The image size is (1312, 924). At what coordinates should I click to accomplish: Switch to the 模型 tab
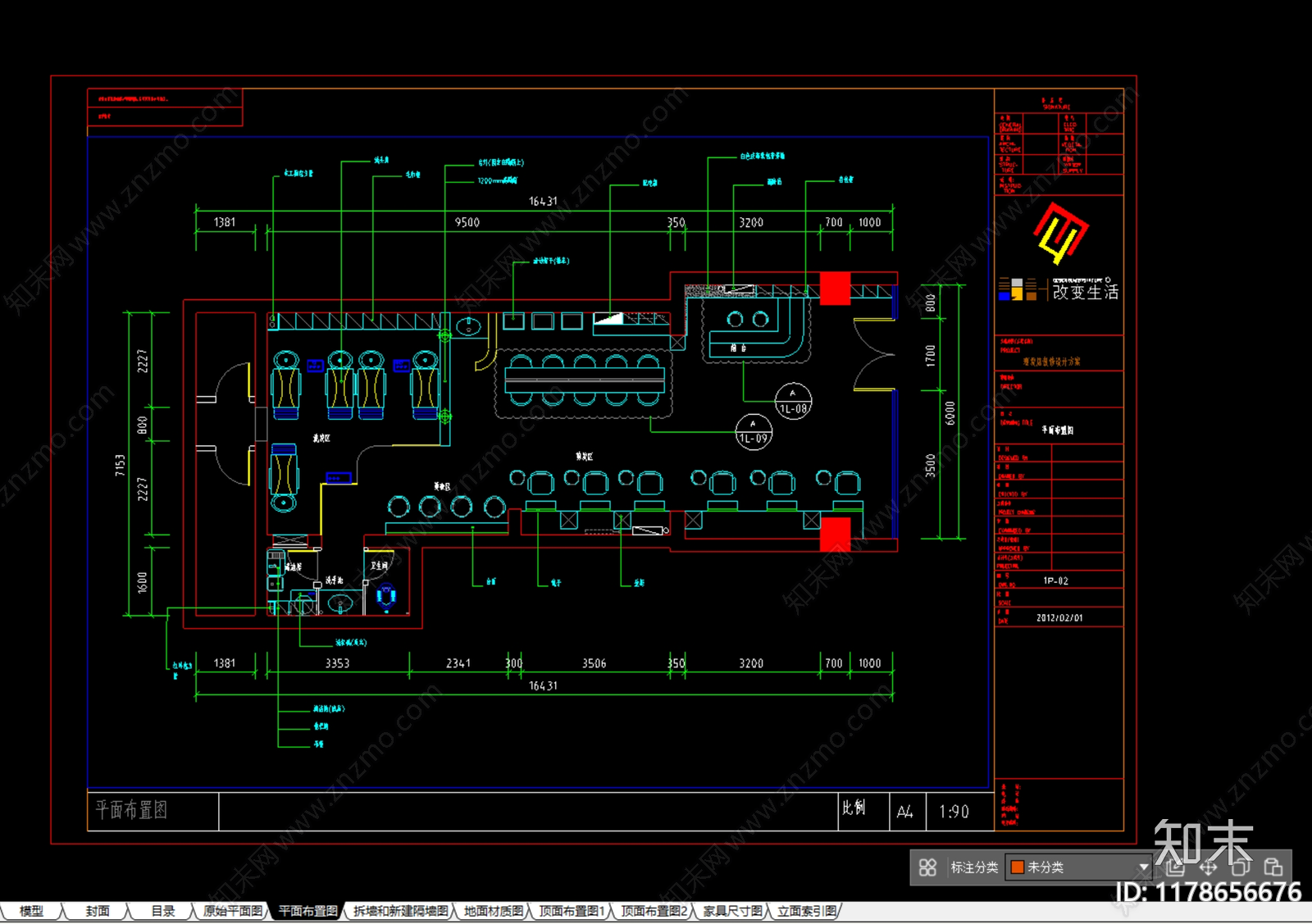click(31, 911)
